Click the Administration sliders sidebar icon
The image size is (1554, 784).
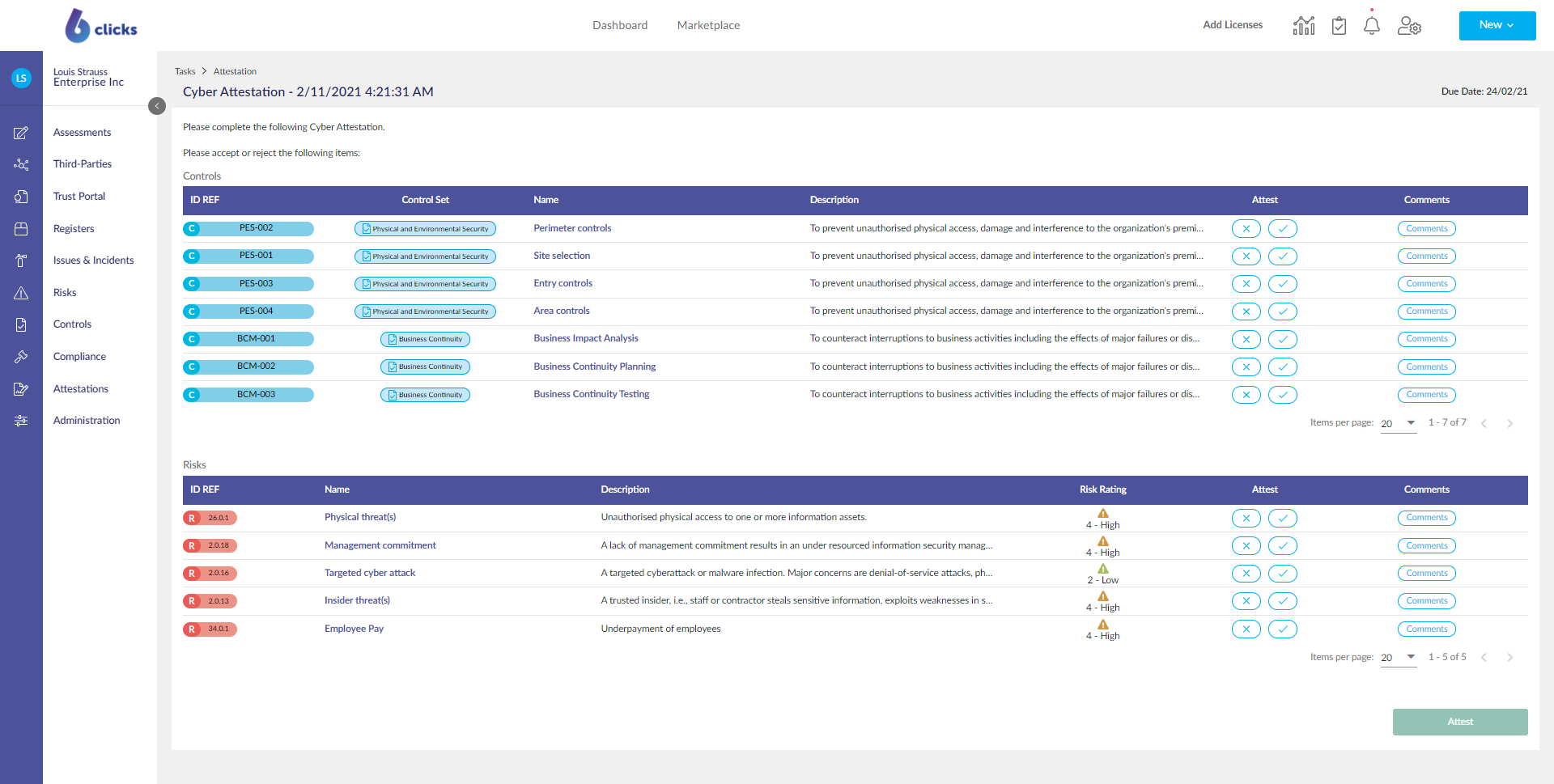click(x=22, y=421)
